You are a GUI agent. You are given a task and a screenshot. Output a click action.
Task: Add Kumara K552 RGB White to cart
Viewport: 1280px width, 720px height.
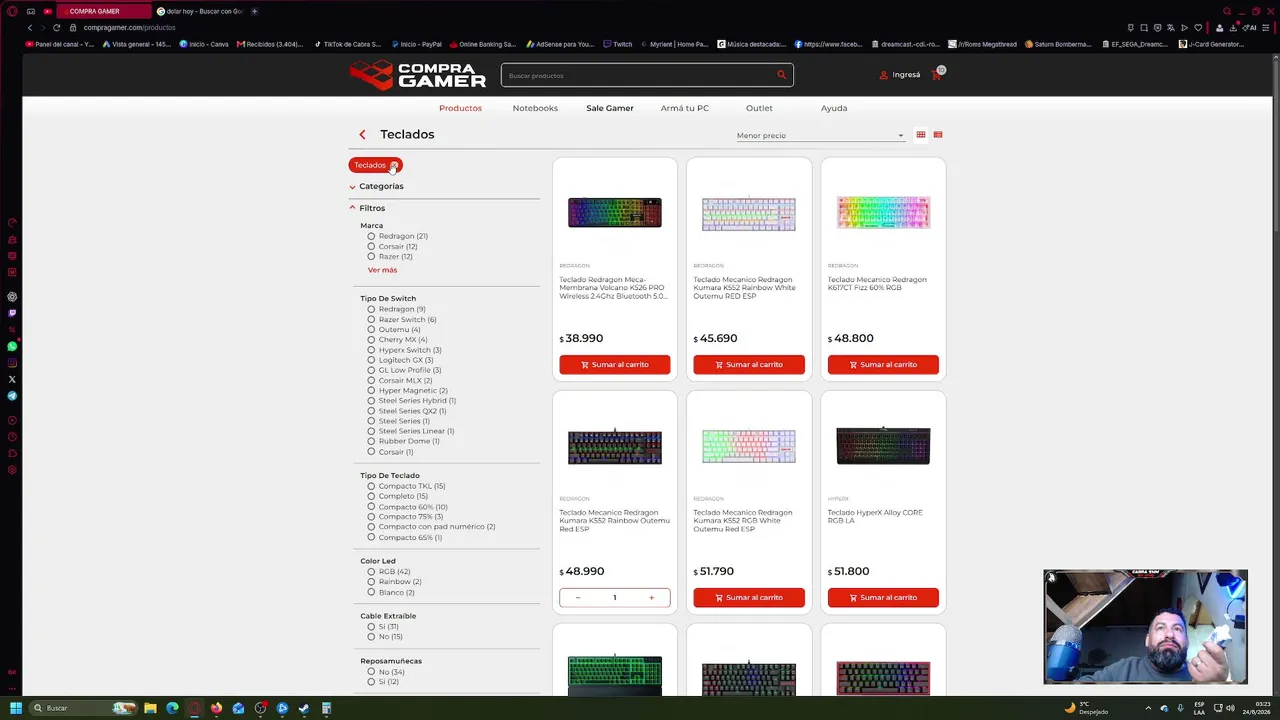pyautogui.click(x=749, y=597)
